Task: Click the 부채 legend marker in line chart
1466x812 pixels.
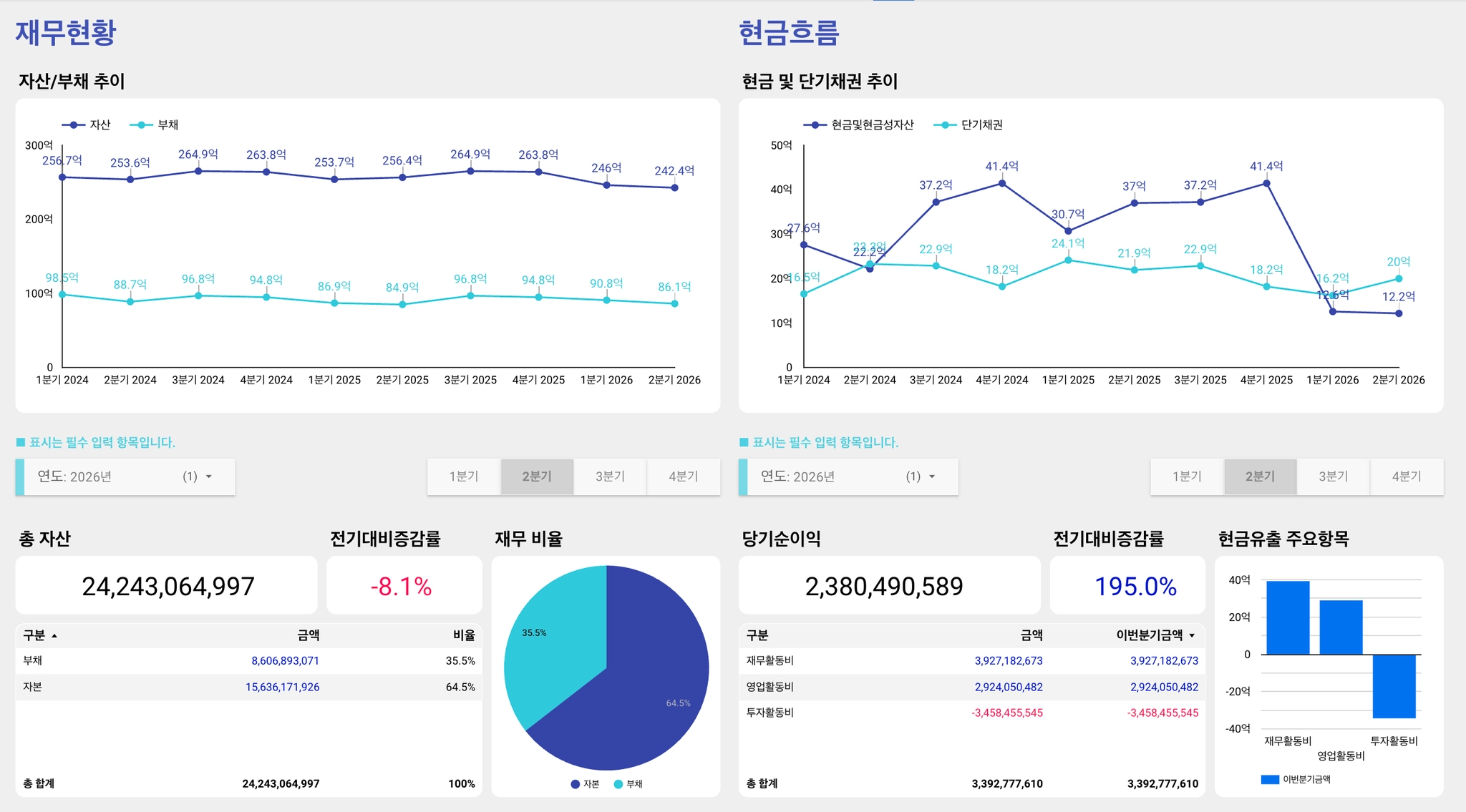Action: point(141,125)
